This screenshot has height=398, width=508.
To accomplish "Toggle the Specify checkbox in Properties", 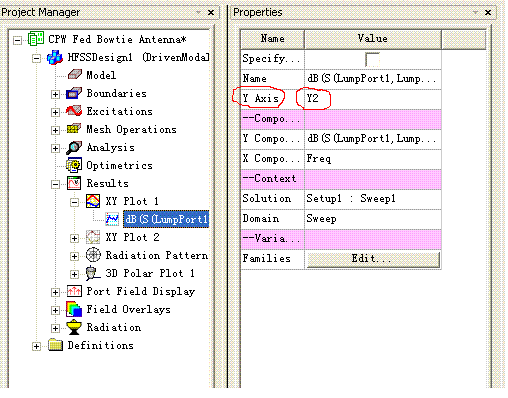I will pos(372,59).
